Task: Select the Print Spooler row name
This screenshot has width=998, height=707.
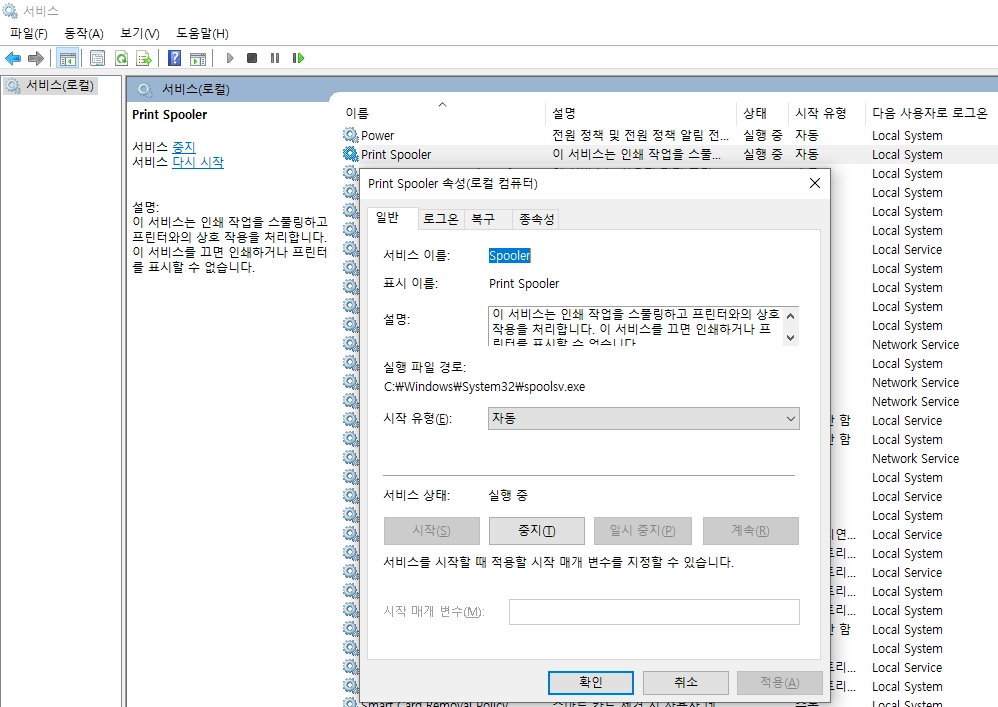Action: [396, 155]
